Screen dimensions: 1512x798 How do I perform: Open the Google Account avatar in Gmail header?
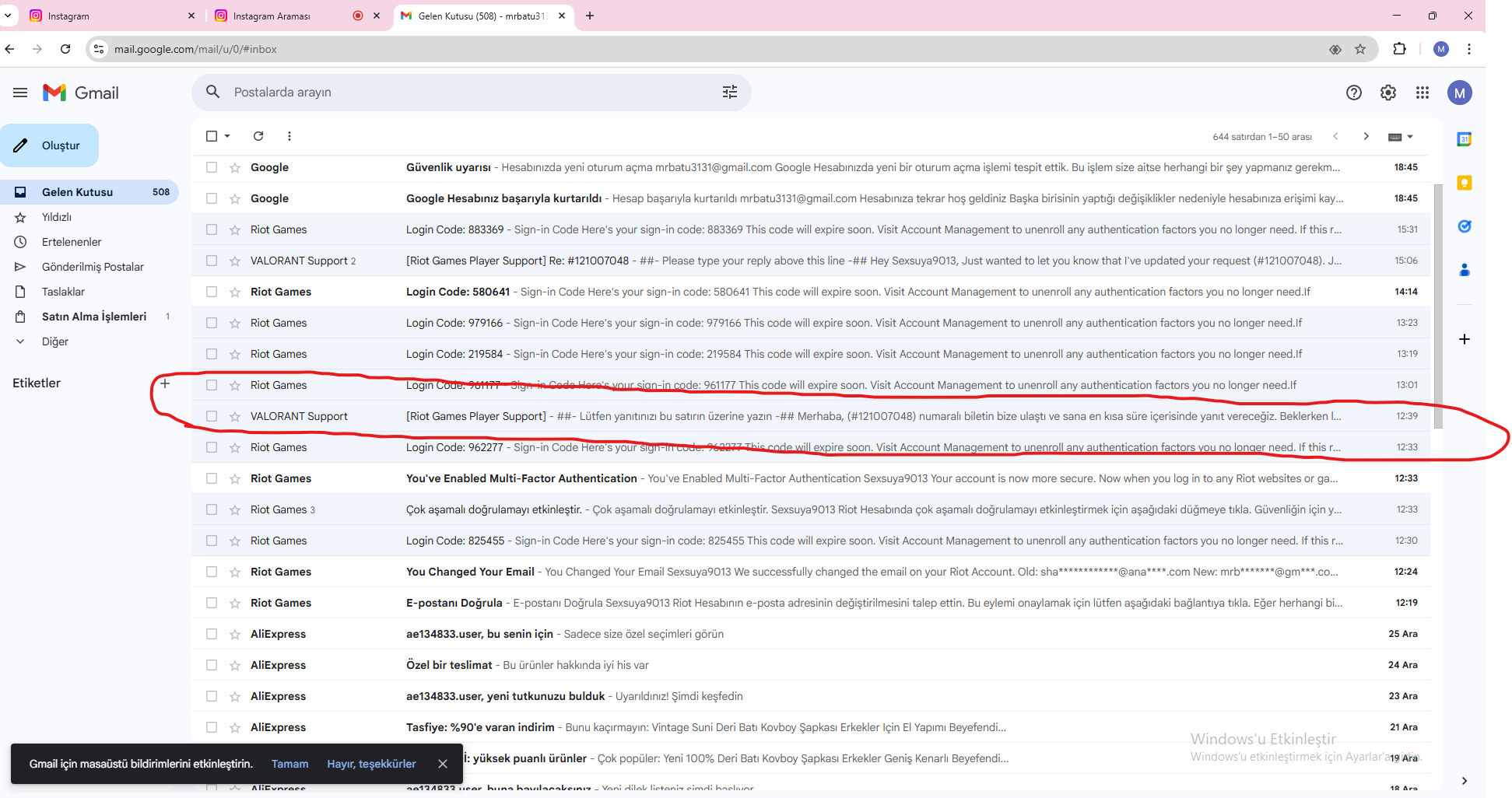1460,93
